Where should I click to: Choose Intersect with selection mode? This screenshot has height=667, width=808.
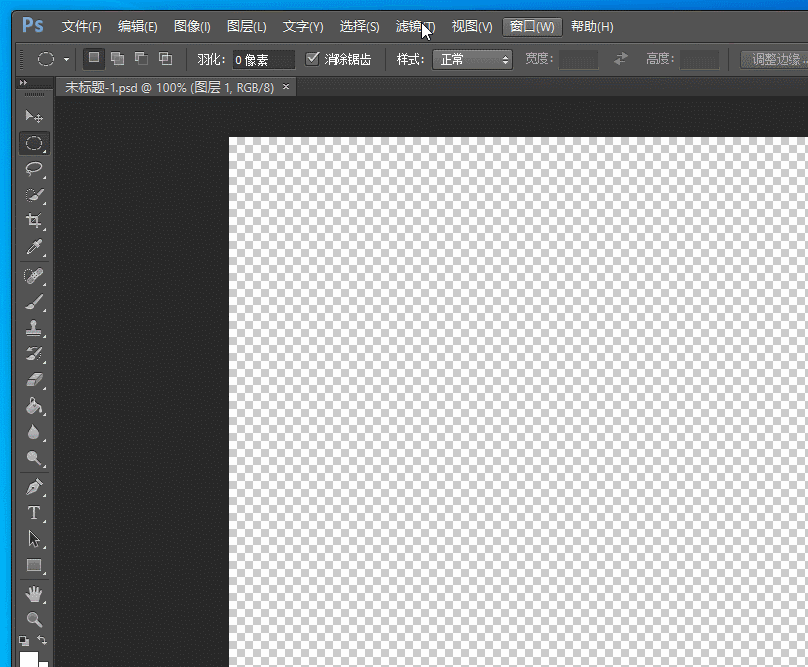pyautogui.click(x=165, y=59)
